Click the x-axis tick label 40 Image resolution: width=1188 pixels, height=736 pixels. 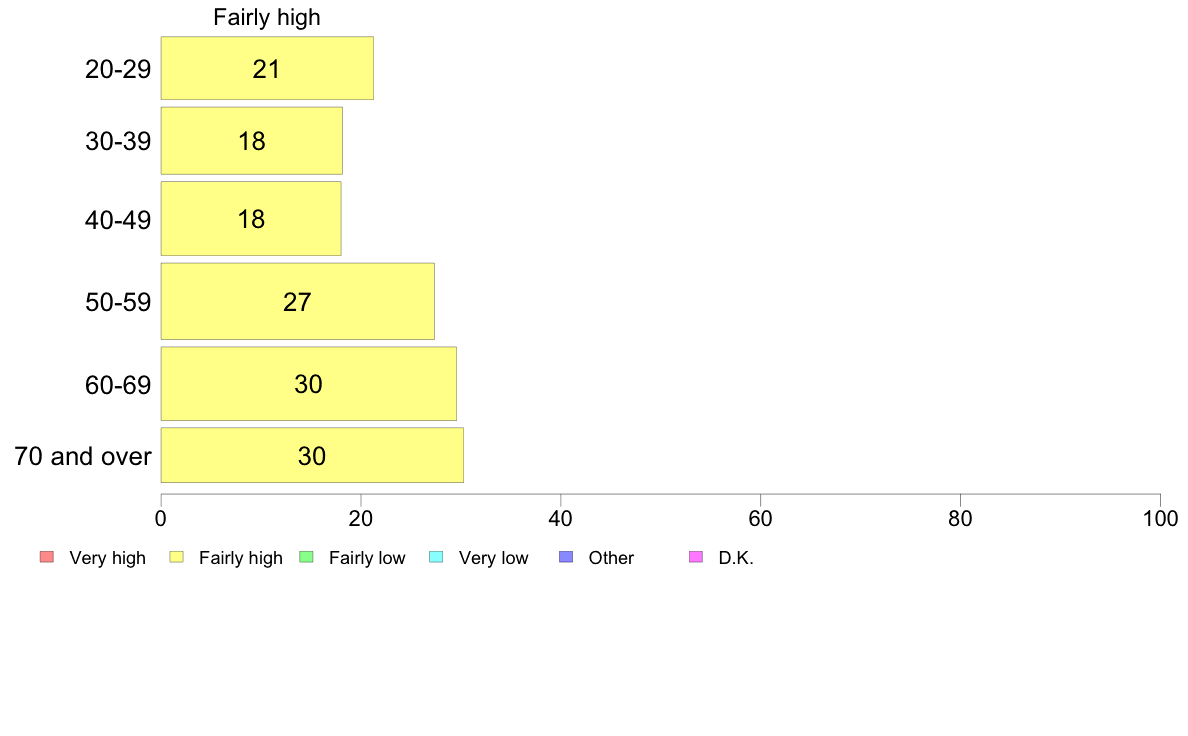click(x=561, y=518)
